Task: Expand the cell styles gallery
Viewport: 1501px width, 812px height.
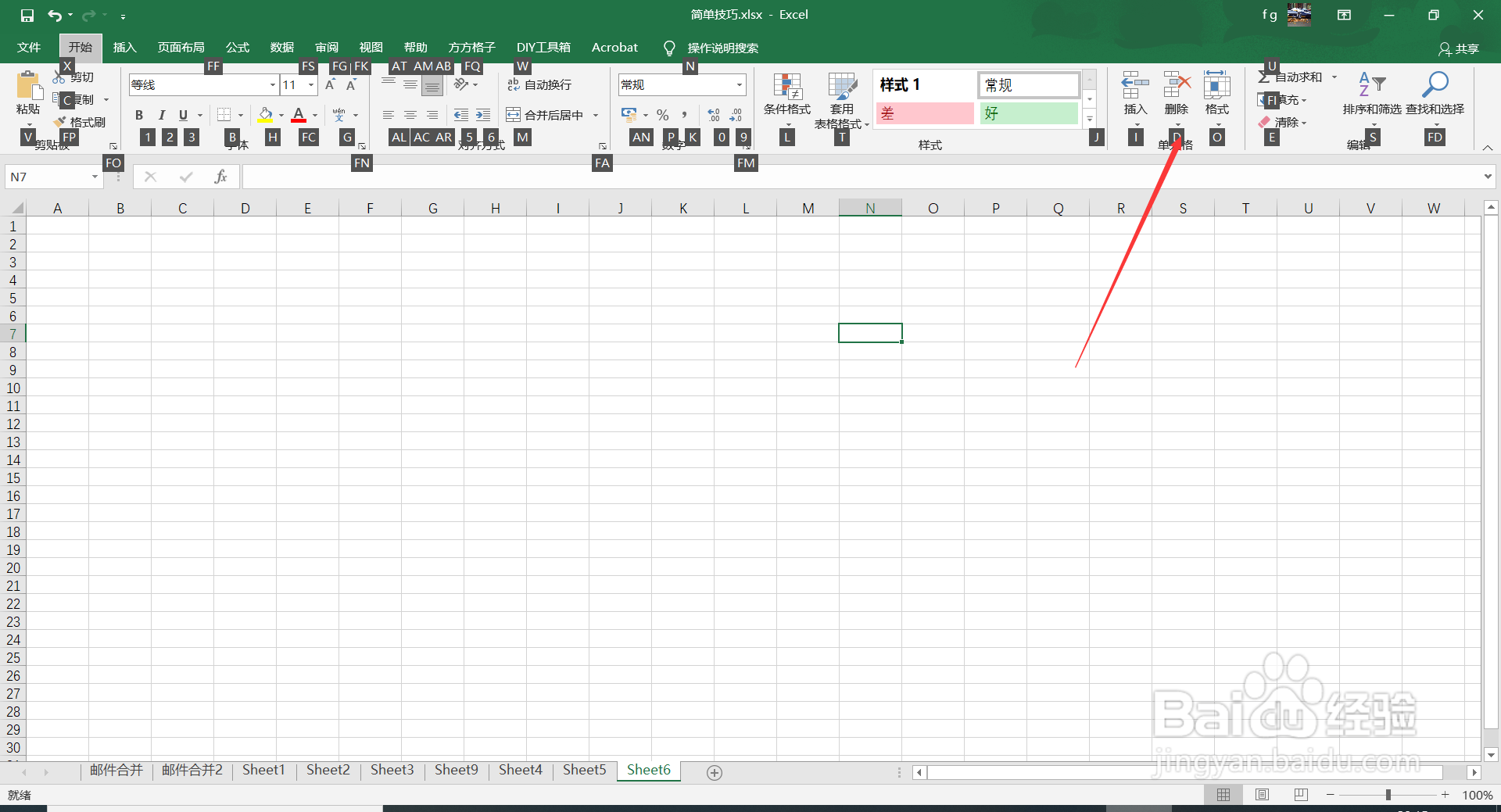Action: coord(1090,119)
